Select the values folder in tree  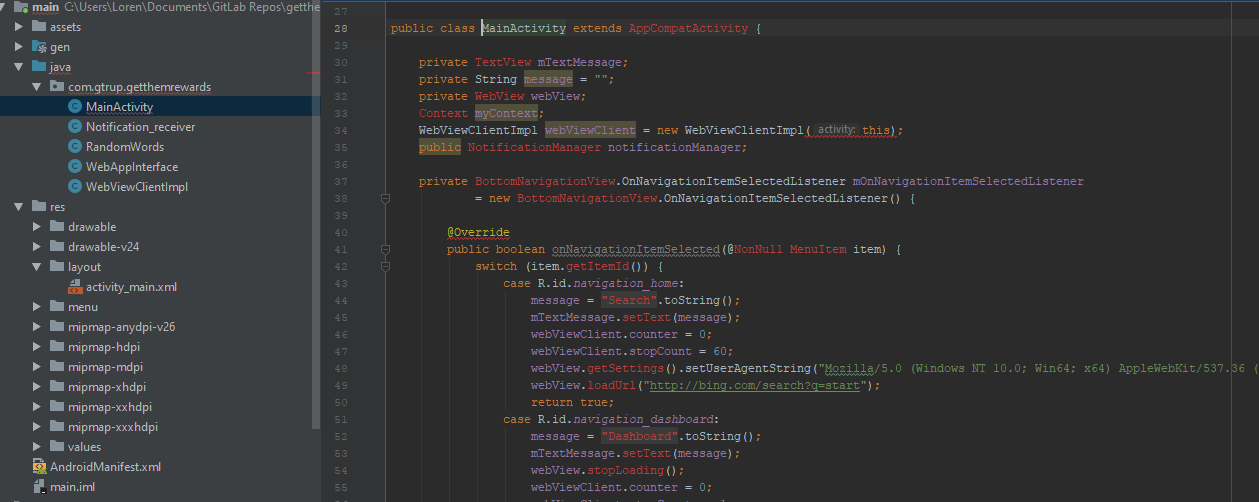pos(84,447)
